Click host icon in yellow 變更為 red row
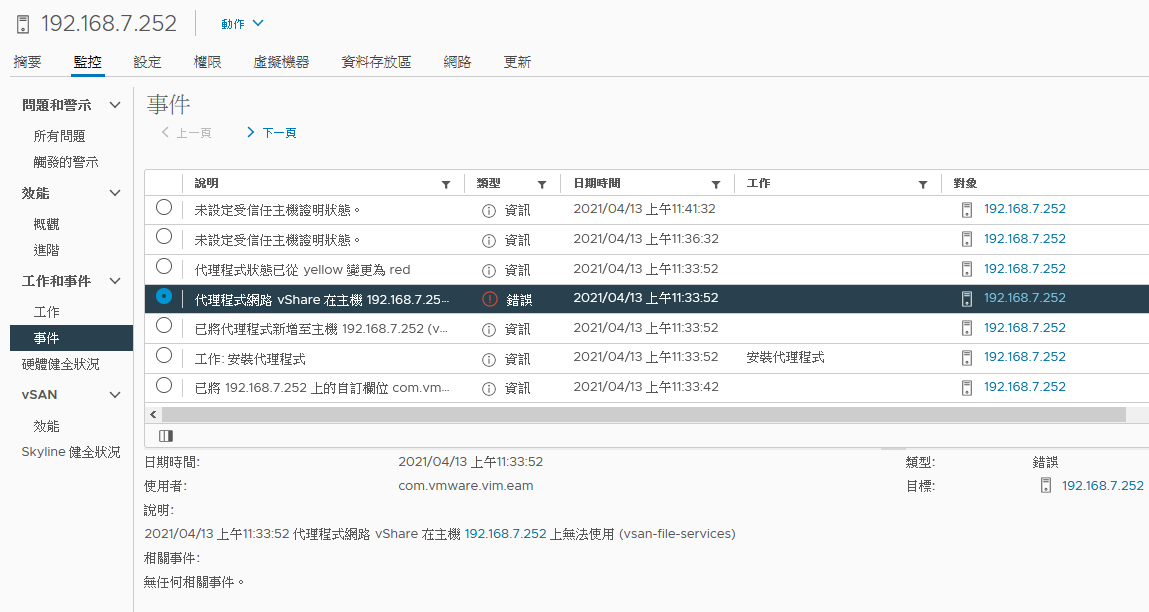 pos(967,269)
